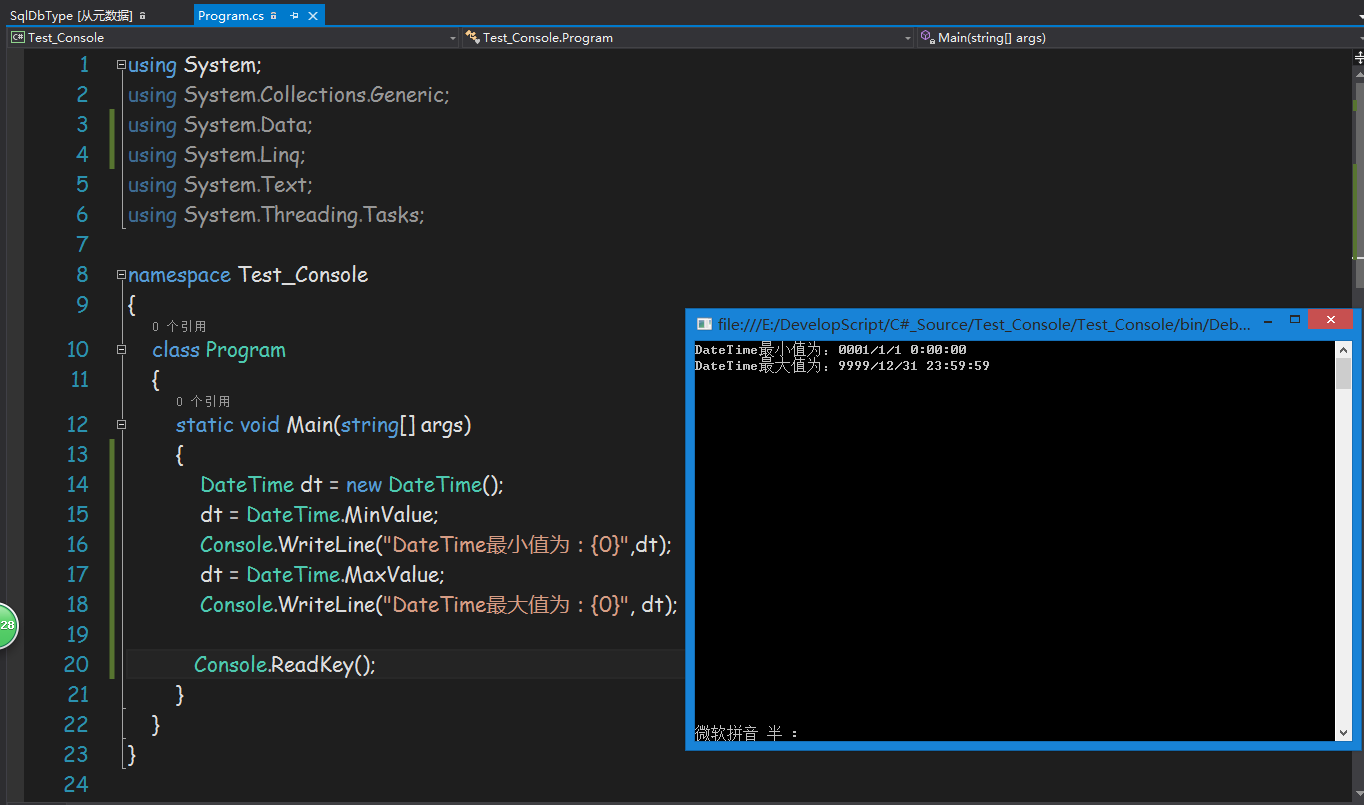1364x805 pixels.
Task: Minimize the console output window
Action: coord(1268,321)
